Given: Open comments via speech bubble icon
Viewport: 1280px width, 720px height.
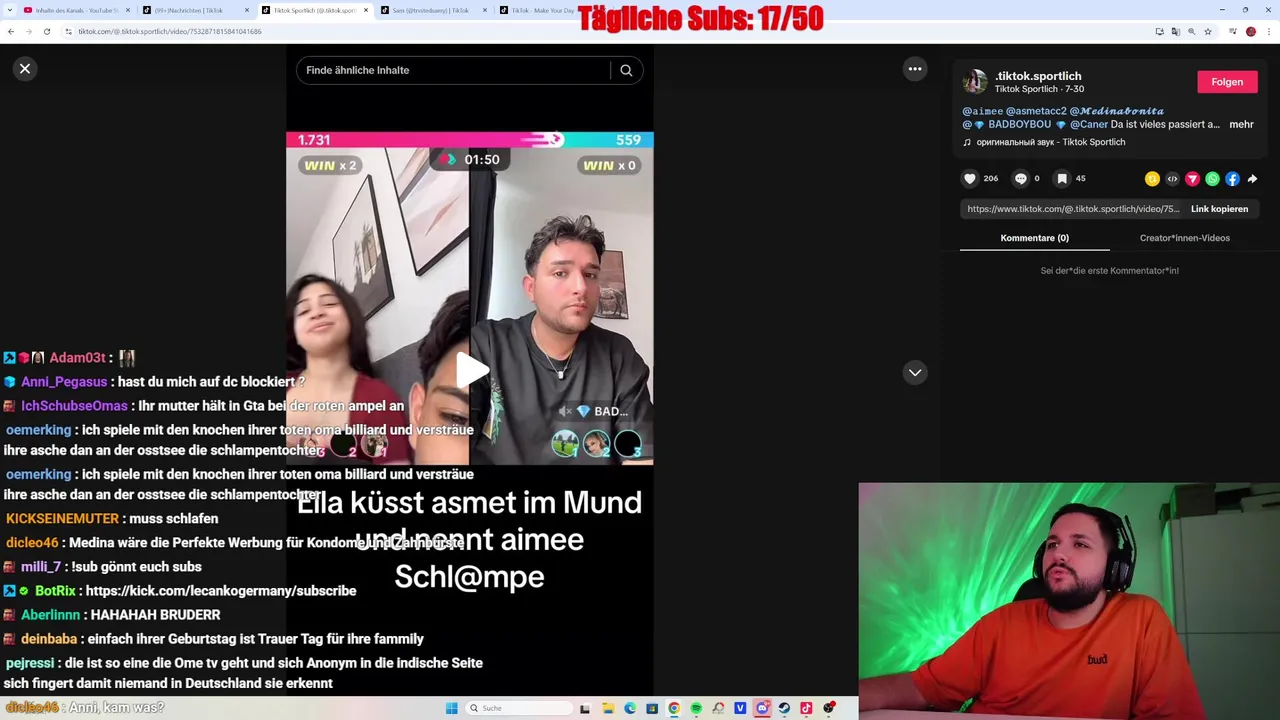Looking at the screenshot, I should 1020,178.
